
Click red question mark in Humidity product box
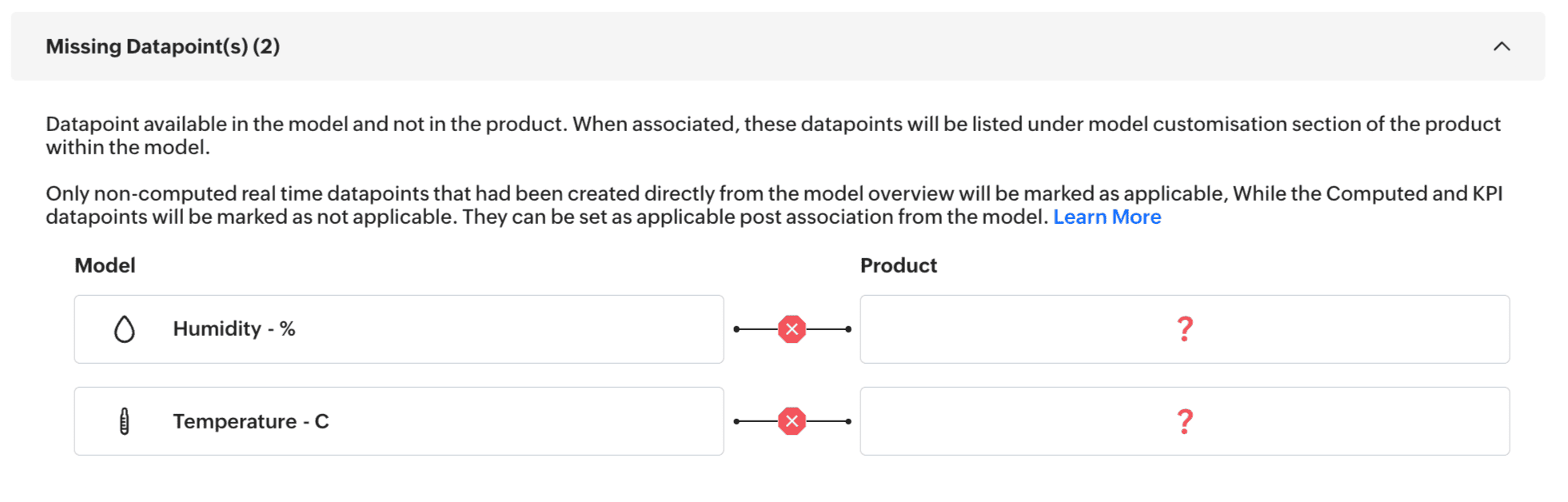point(1184,329)
